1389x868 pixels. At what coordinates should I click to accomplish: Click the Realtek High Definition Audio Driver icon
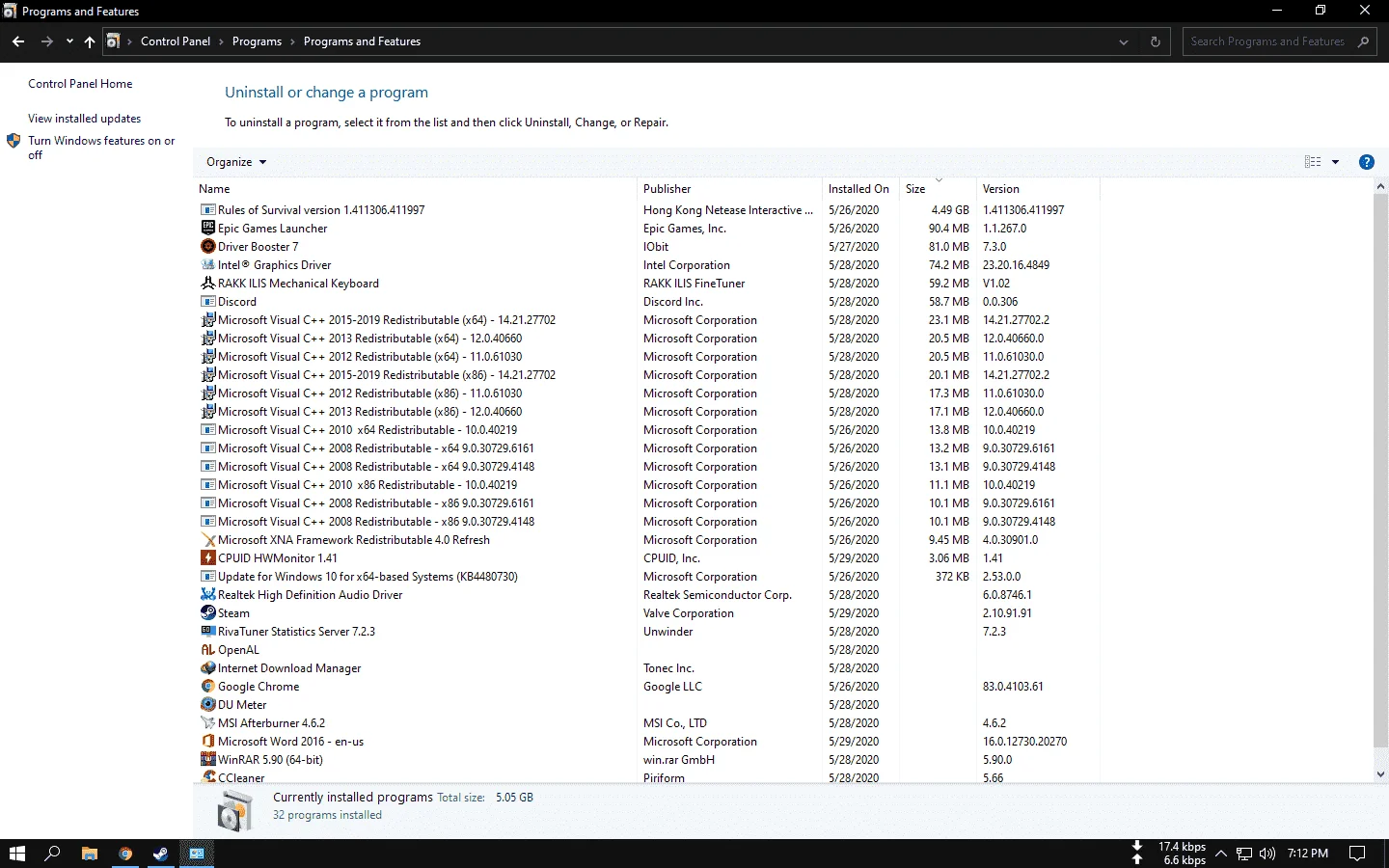point(207,594)
